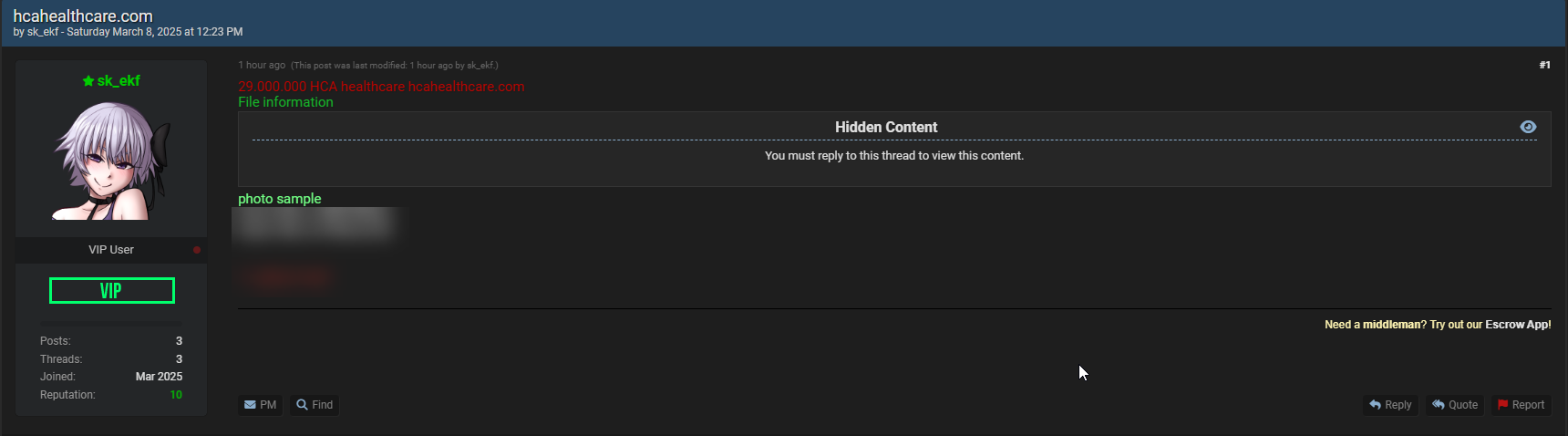This screenshot has width=1568, height=436.
Task: Open the green VIP badge
Action: (111, 291)
